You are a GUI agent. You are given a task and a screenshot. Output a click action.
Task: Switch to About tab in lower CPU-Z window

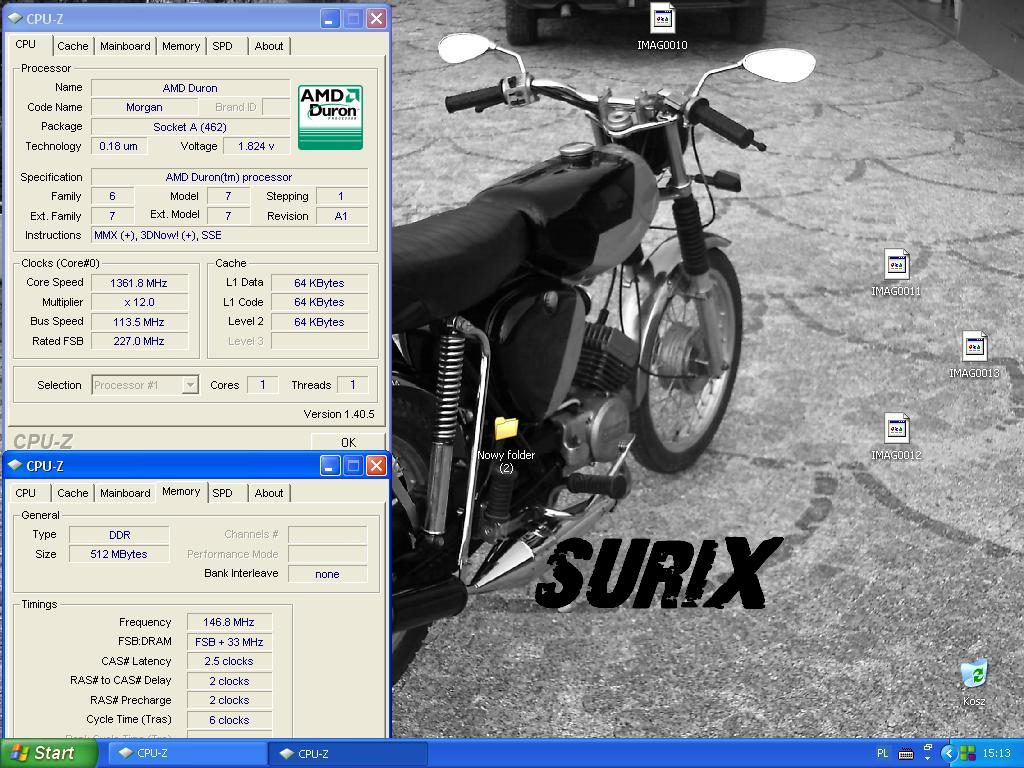point(268,493)
